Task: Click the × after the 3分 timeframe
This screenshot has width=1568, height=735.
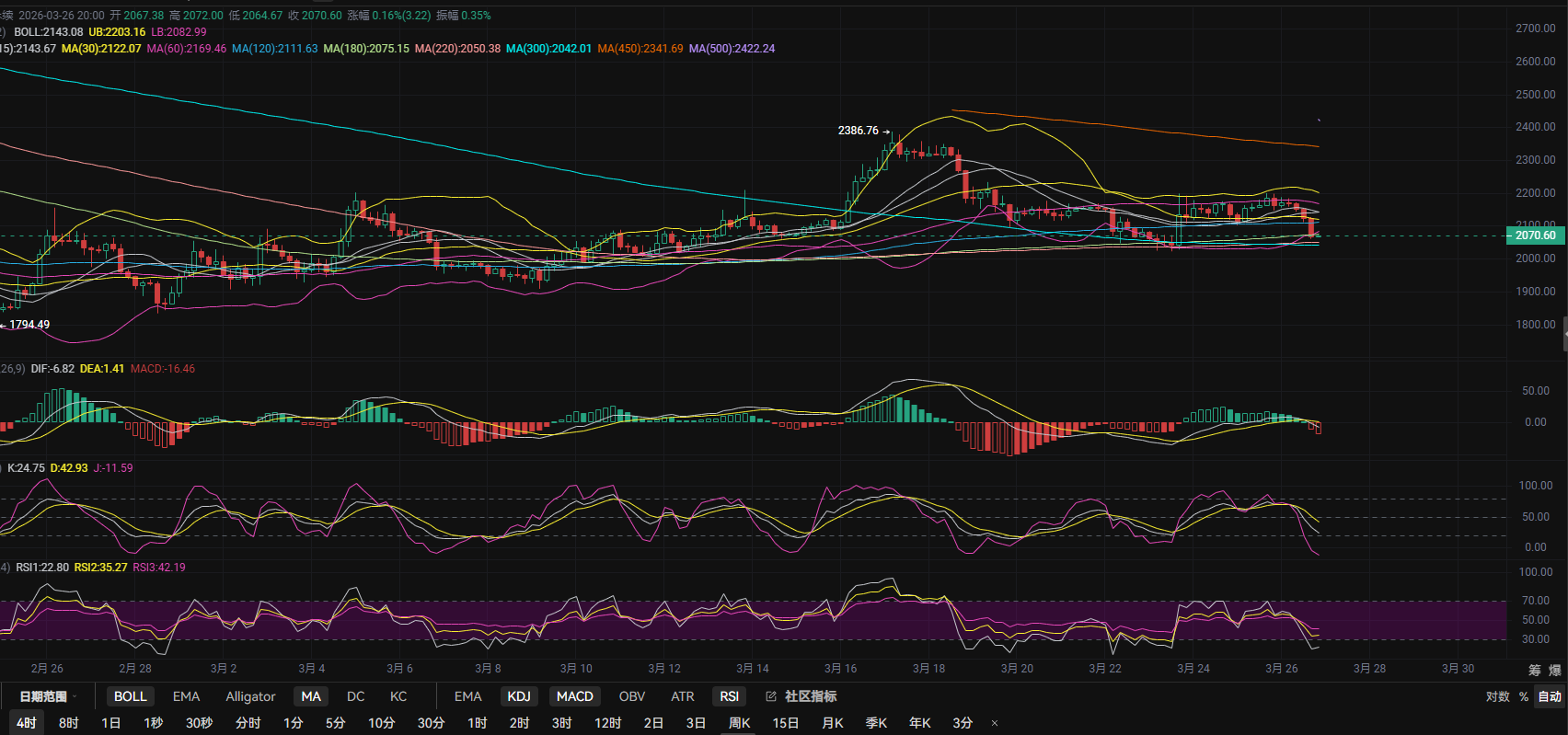Action: (x=995, y=723)
